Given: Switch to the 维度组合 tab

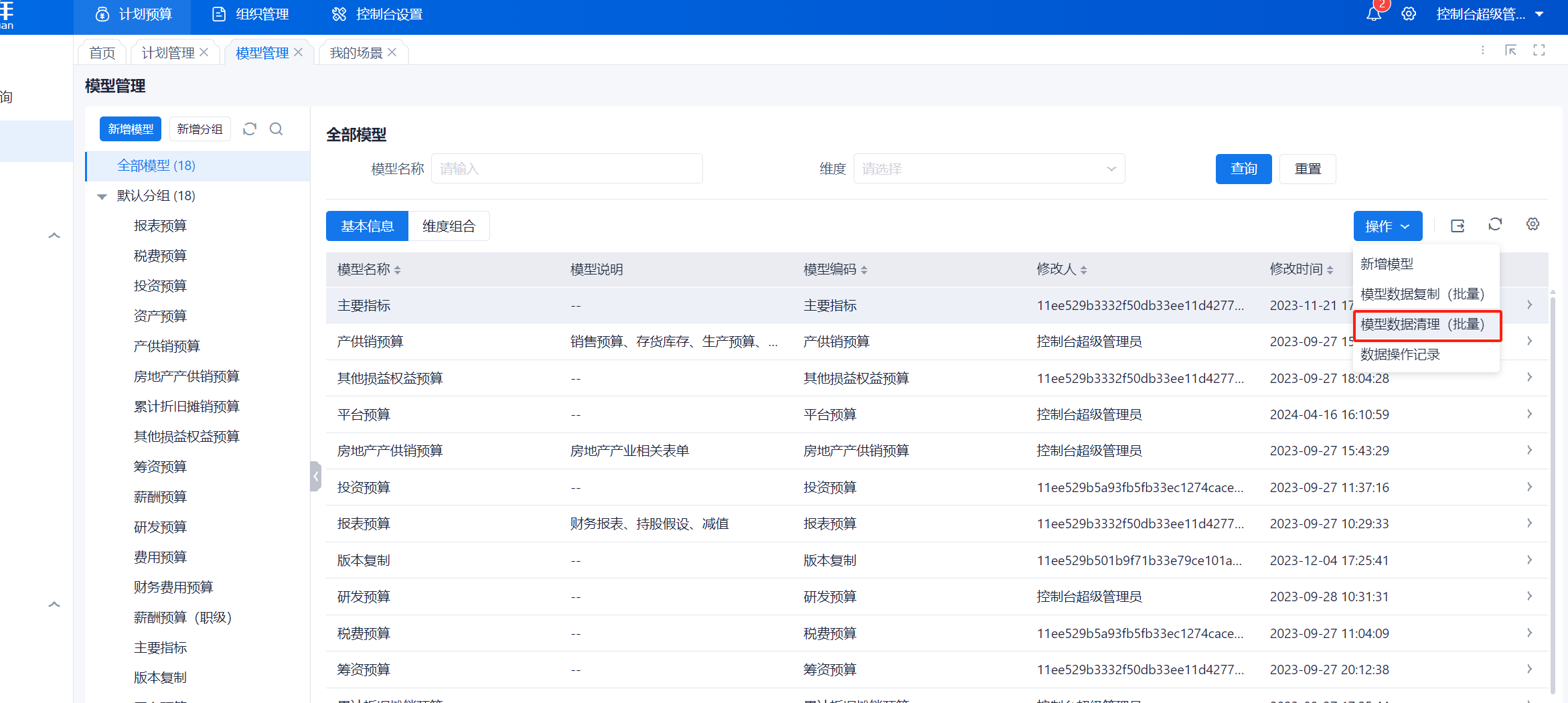Looking at the screenshot, I should click(x=449, y=226).
